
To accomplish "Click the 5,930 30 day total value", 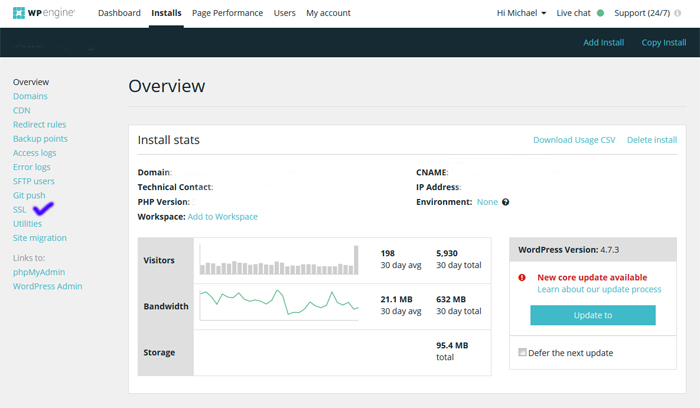I will (x=447, y=253).
